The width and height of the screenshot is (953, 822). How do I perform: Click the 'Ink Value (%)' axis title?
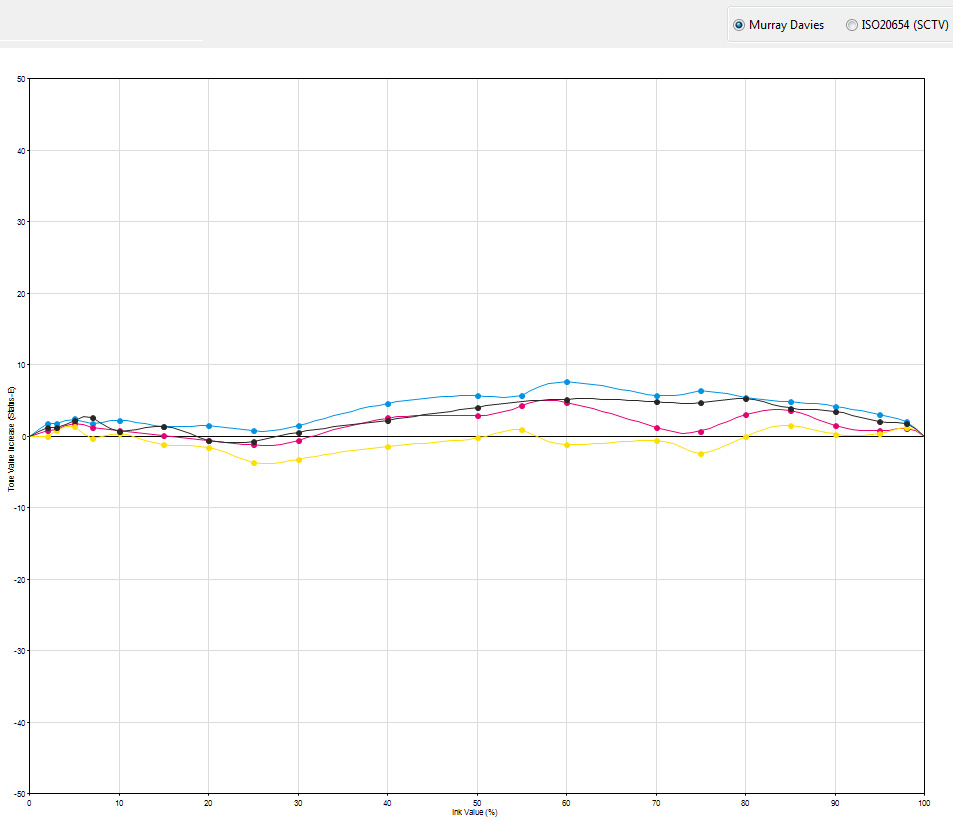[x=475, y=812]
